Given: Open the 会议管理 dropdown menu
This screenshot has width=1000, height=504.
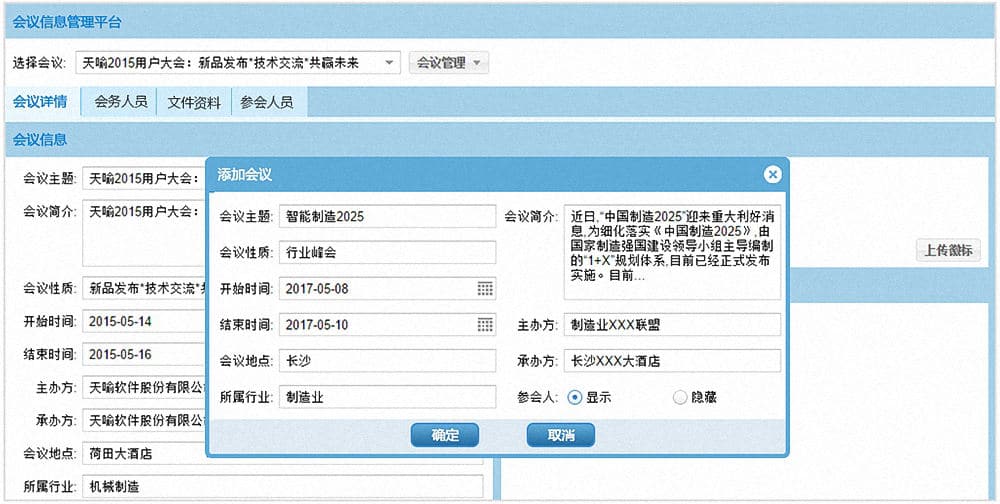Looking at the screenshot, I should (448, 63).
